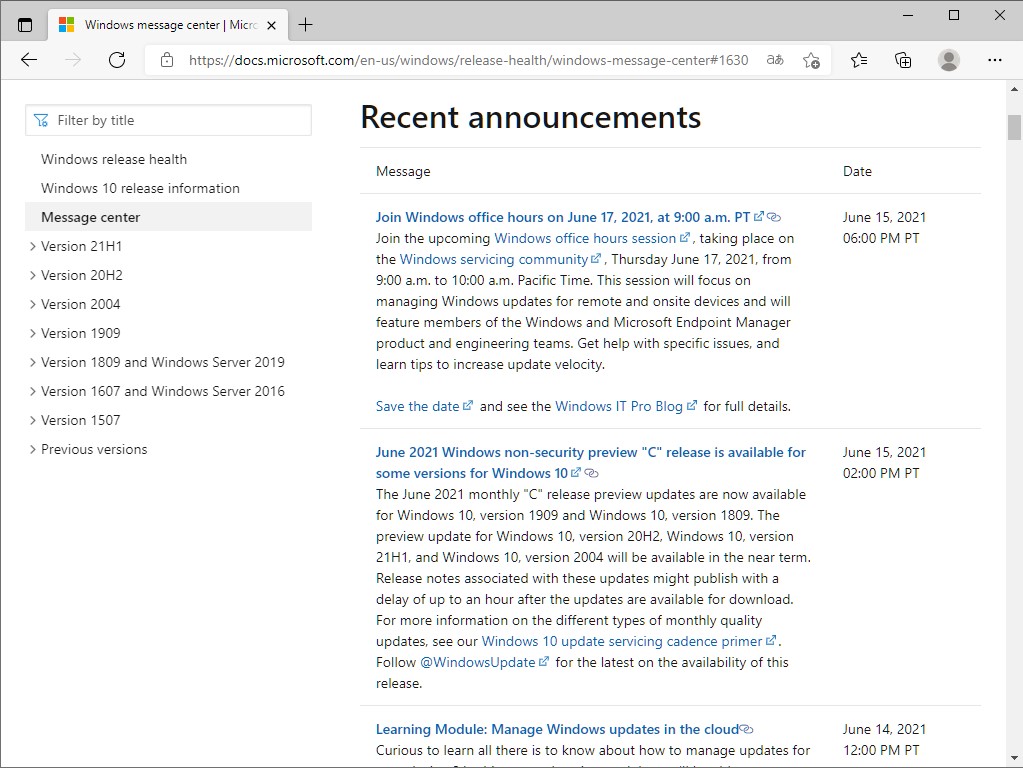Image resolution: width=1023 pixels, height=768 pixels.
Task: Add this page to favorites
Action: point(811,60)
